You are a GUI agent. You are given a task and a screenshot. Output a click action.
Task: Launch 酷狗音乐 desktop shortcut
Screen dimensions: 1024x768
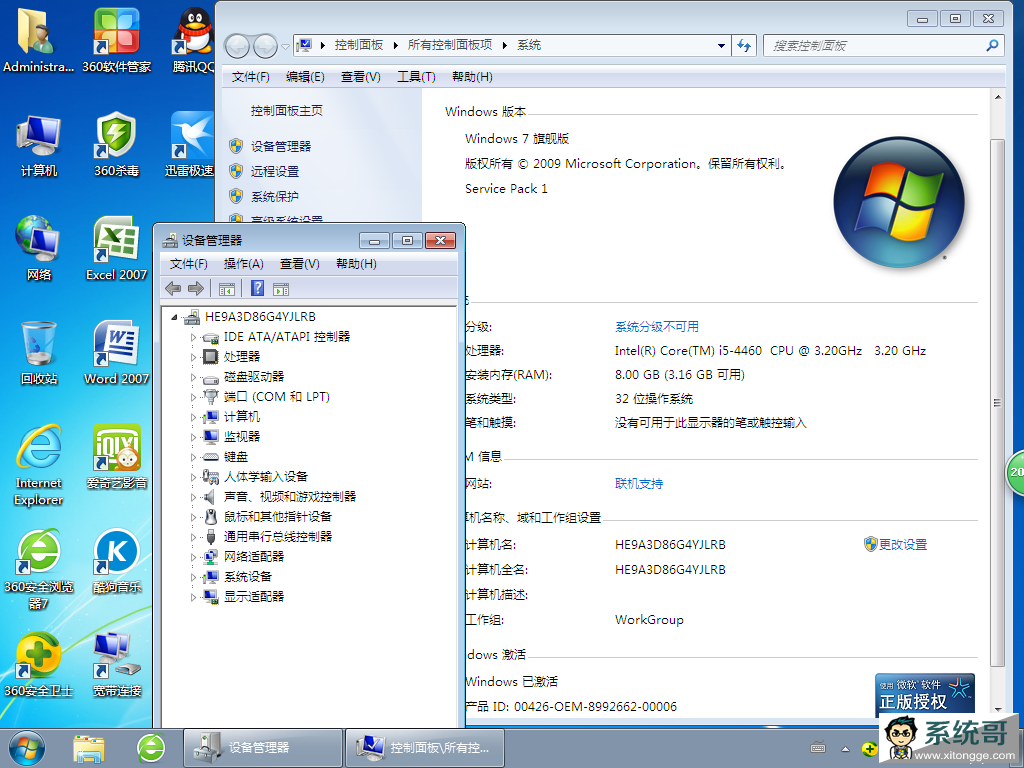tap(116, 562)
